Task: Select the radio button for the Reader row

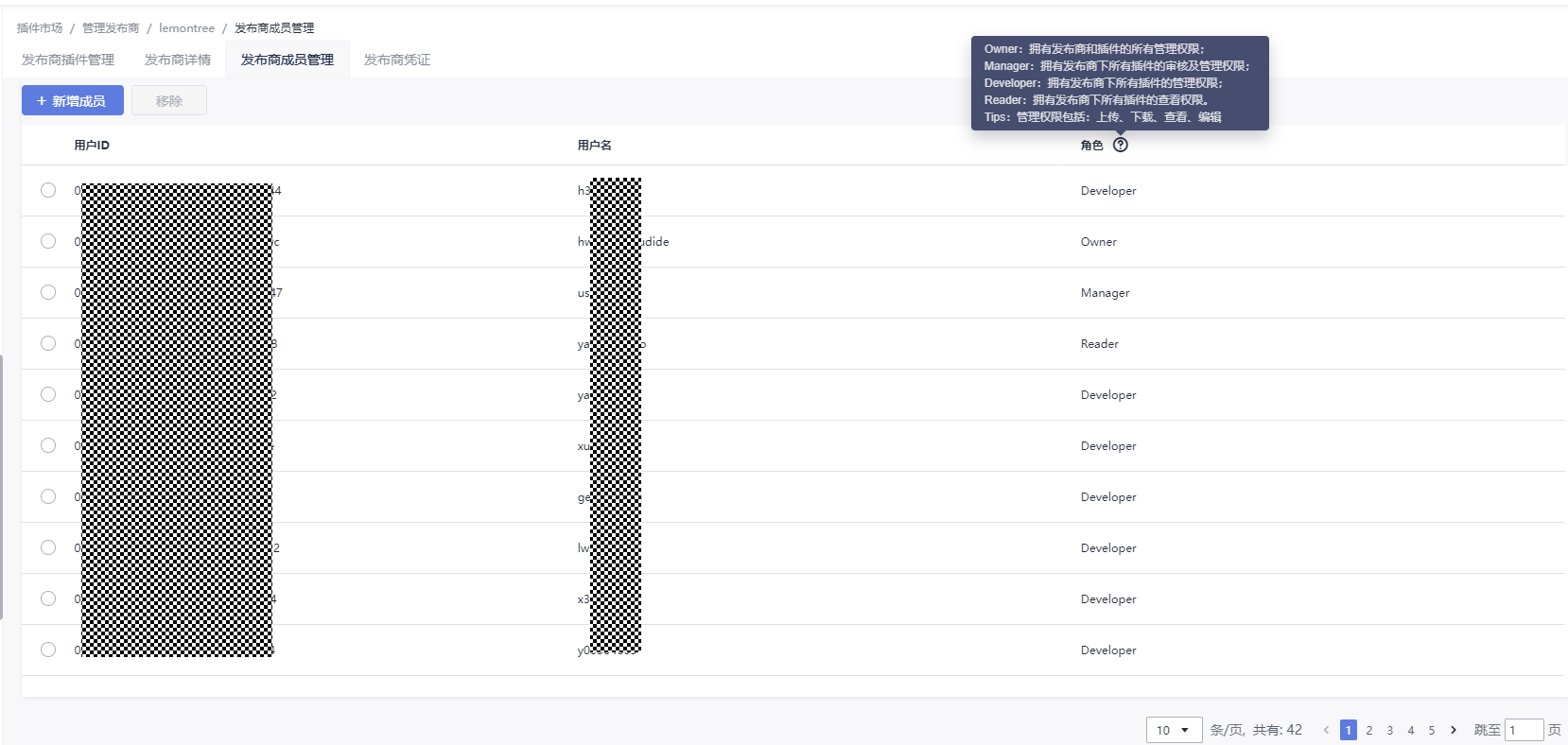Action: click(48, 343)
